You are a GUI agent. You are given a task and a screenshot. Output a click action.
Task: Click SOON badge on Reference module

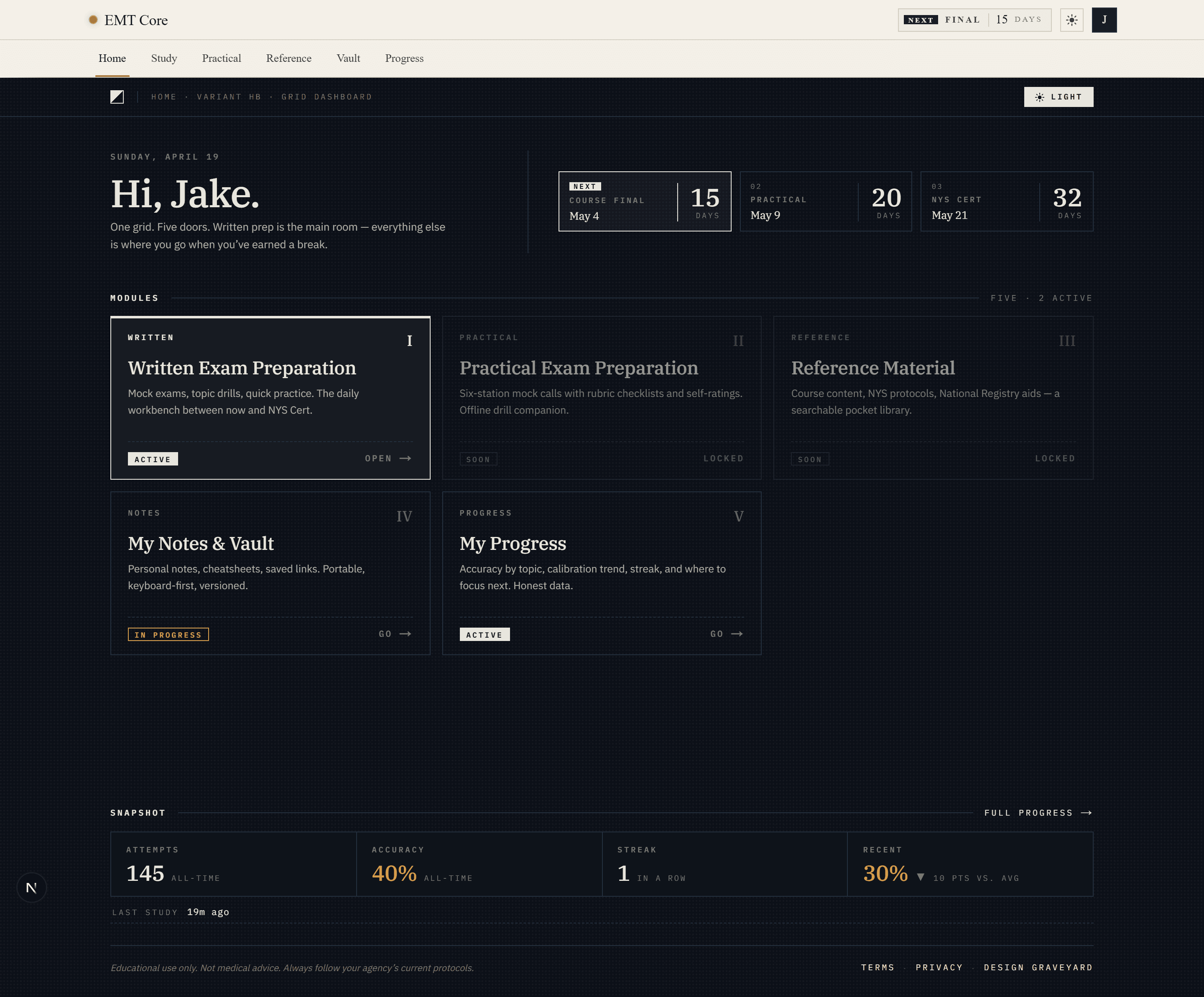[x=810, y=459]
